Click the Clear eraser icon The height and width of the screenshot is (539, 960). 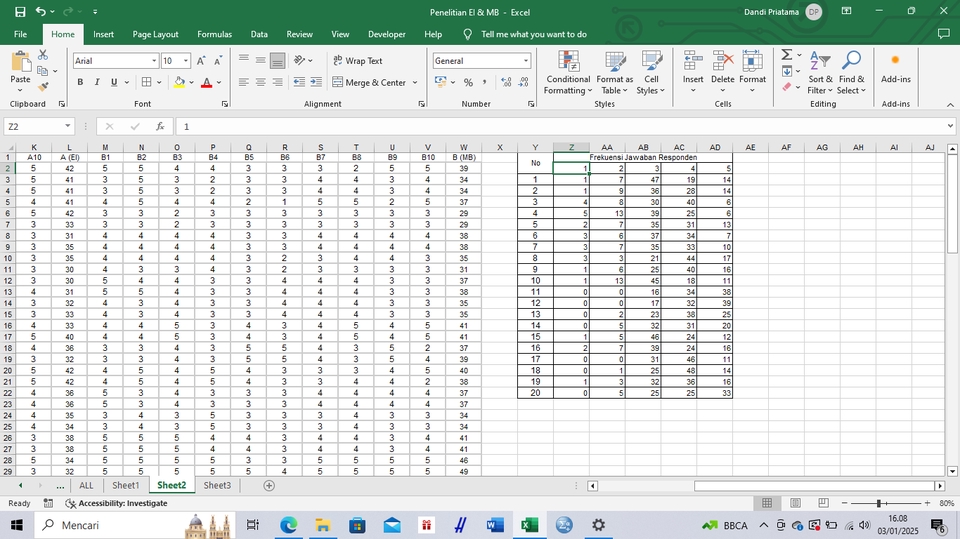pos(787,87)
